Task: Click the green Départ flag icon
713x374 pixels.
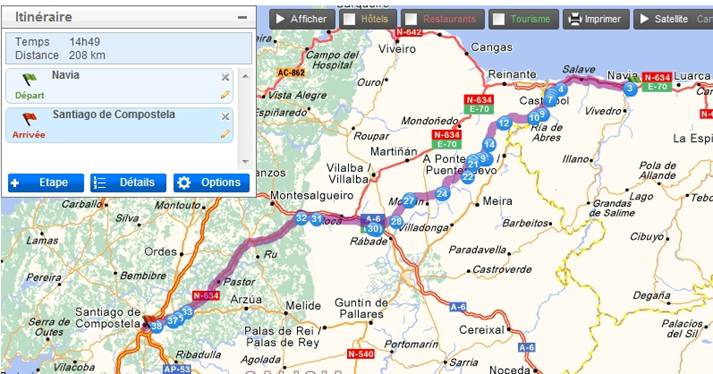Action: tap(30, 79)
